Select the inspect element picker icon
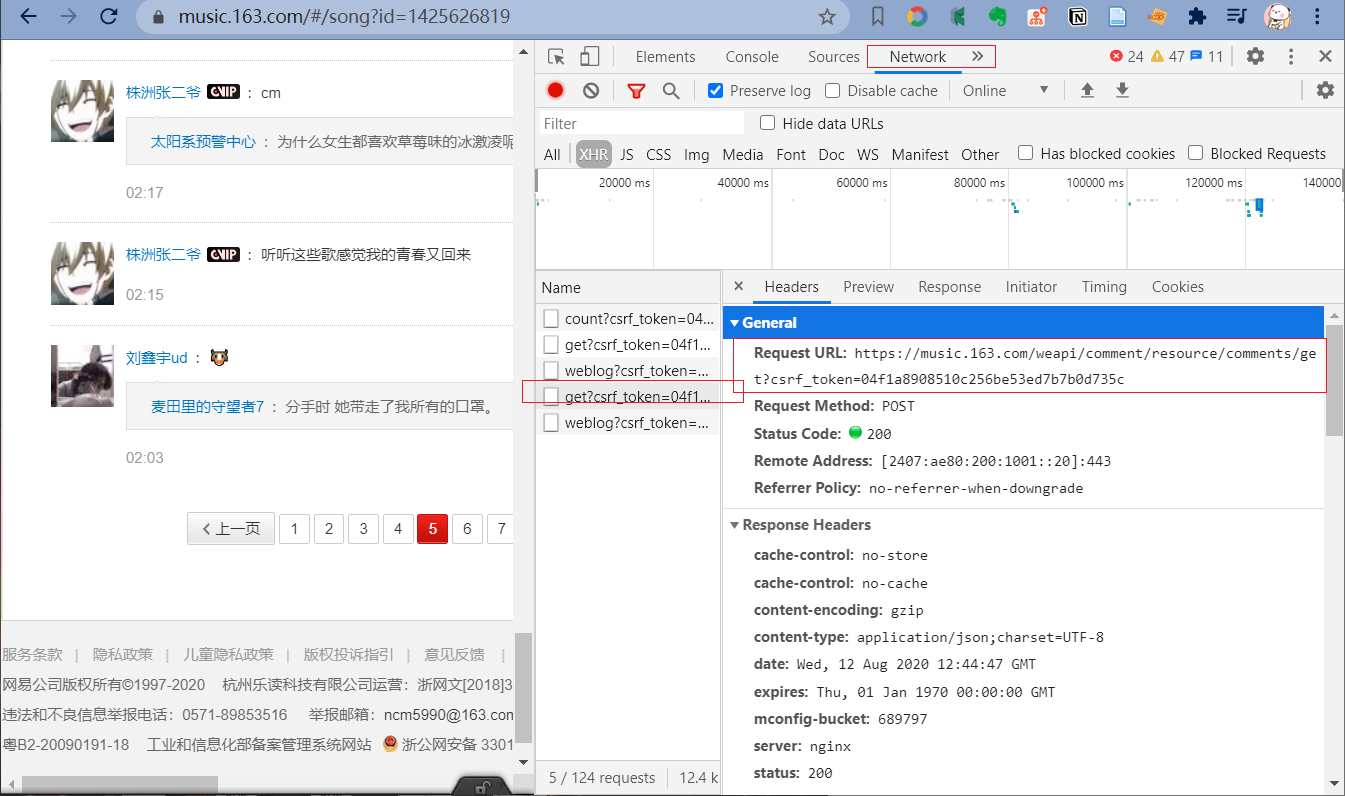Viewport: 1345px width, 796px height. [x=557, y=57]
